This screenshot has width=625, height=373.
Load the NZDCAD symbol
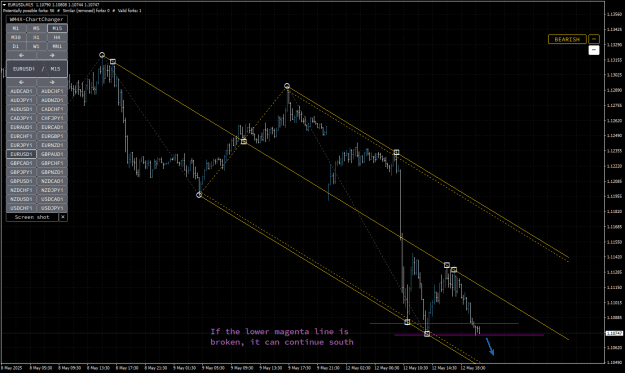(x=52, y=181)
